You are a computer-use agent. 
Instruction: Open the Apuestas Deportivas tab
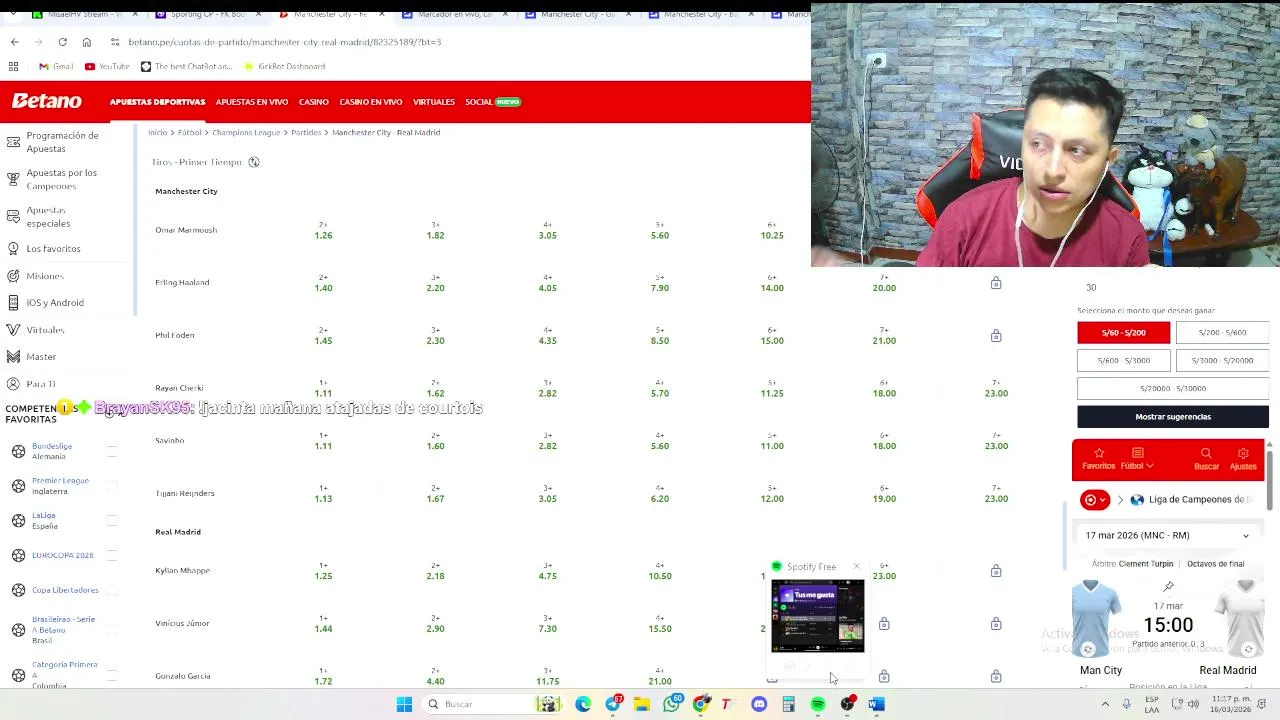(157, 102)
